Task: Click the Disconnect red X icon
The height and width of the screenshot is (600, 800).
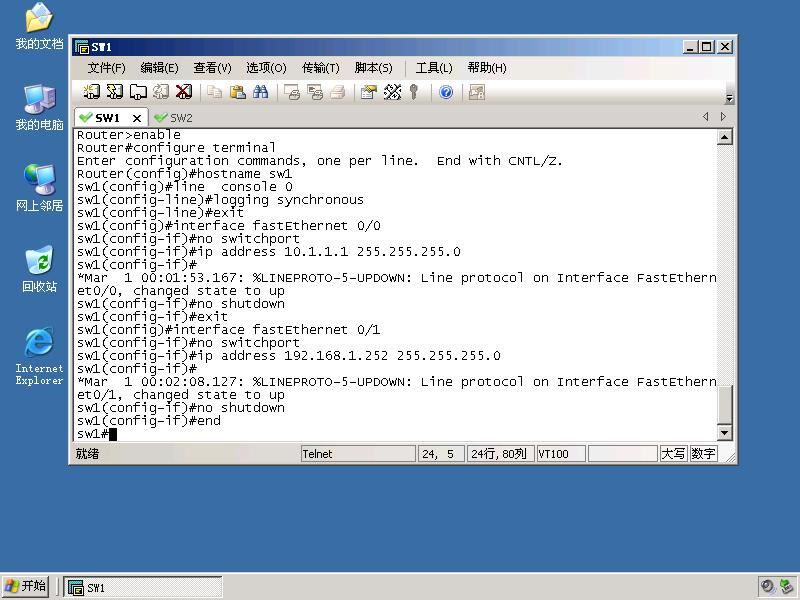Action: coord(184,92)
